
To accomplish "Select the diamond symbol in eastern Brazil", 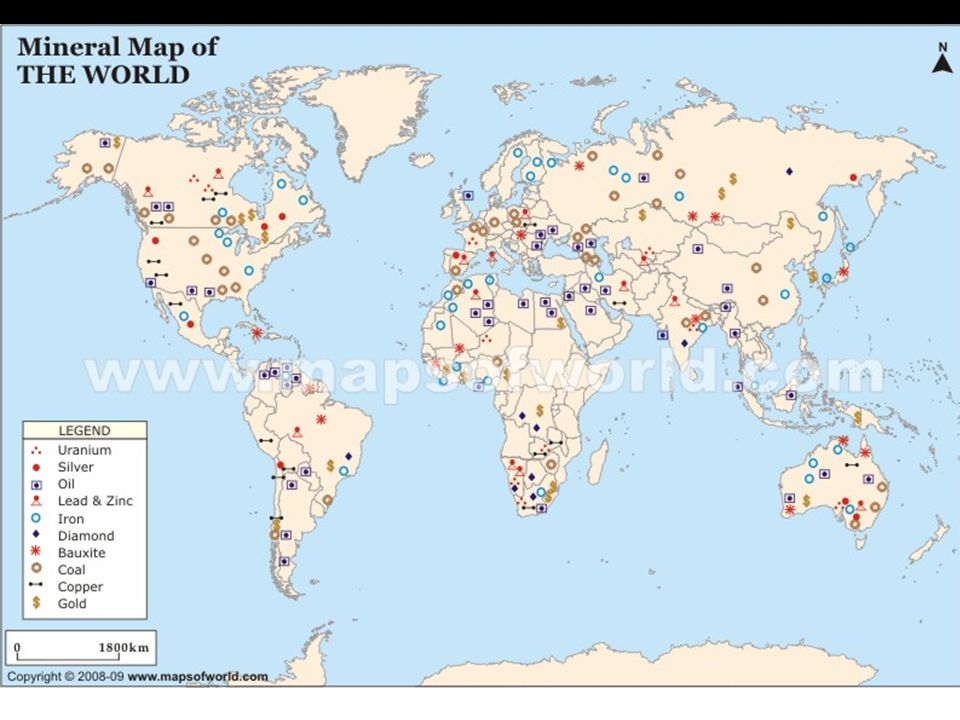I will (348, 456).
